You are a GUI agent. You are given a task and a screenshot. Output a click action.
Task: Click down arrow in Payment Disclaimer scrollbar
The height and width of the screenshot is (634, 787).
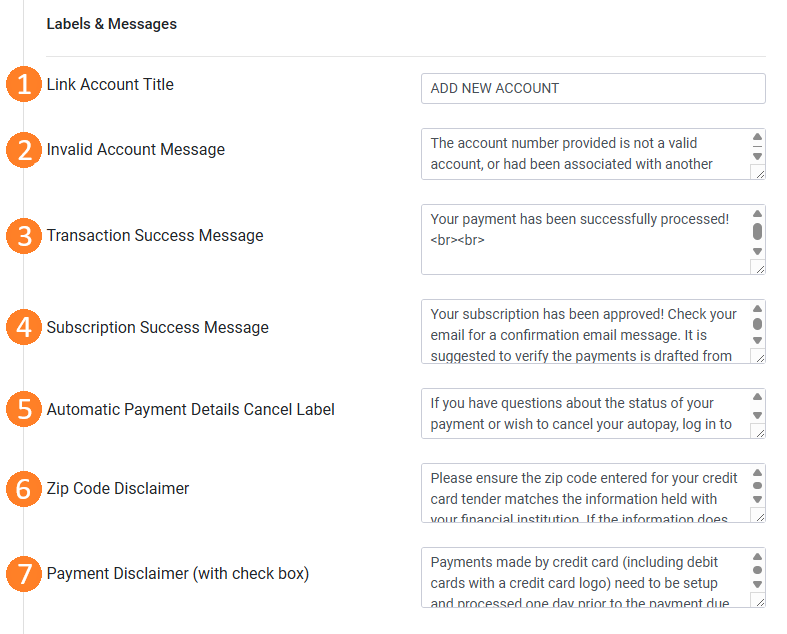click(x=757, y=584)
